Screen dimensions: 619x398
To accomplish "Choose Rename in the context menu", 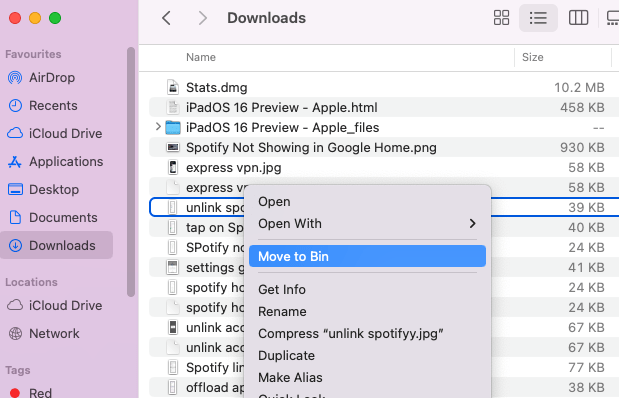I will tap(282, 312).
